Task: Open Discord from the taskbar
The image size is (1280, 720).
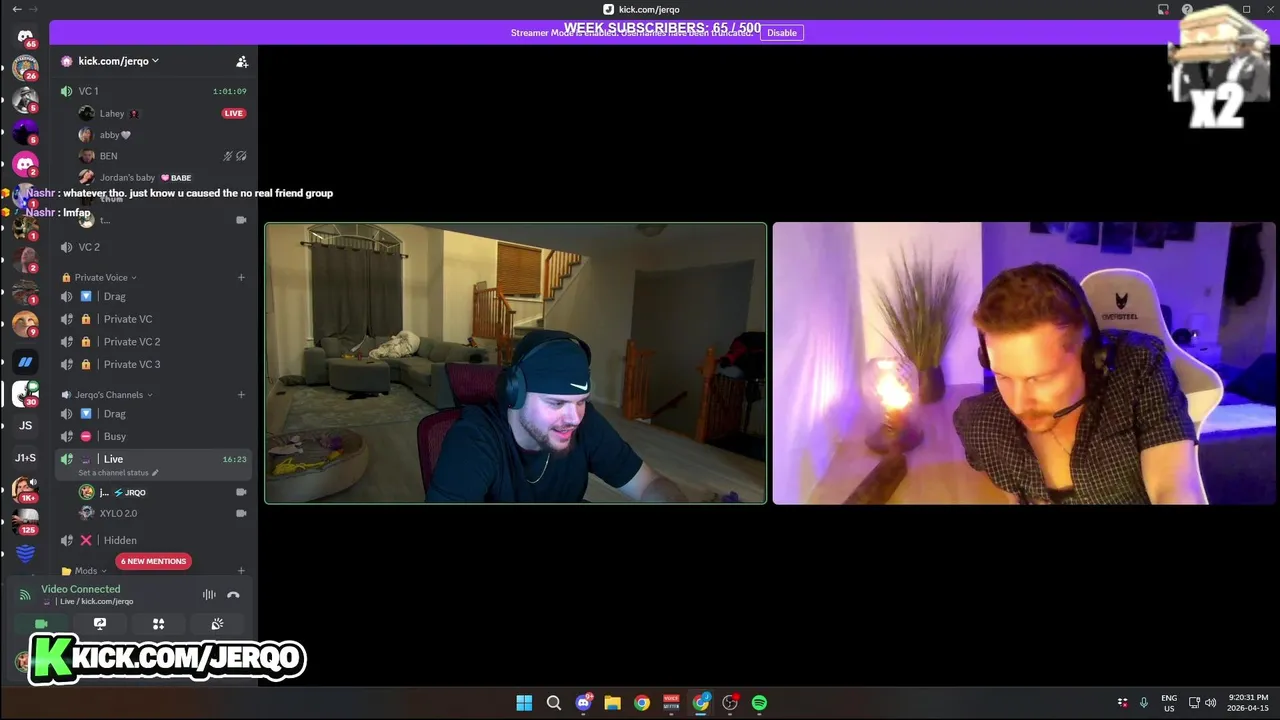Action: [584, 703]
